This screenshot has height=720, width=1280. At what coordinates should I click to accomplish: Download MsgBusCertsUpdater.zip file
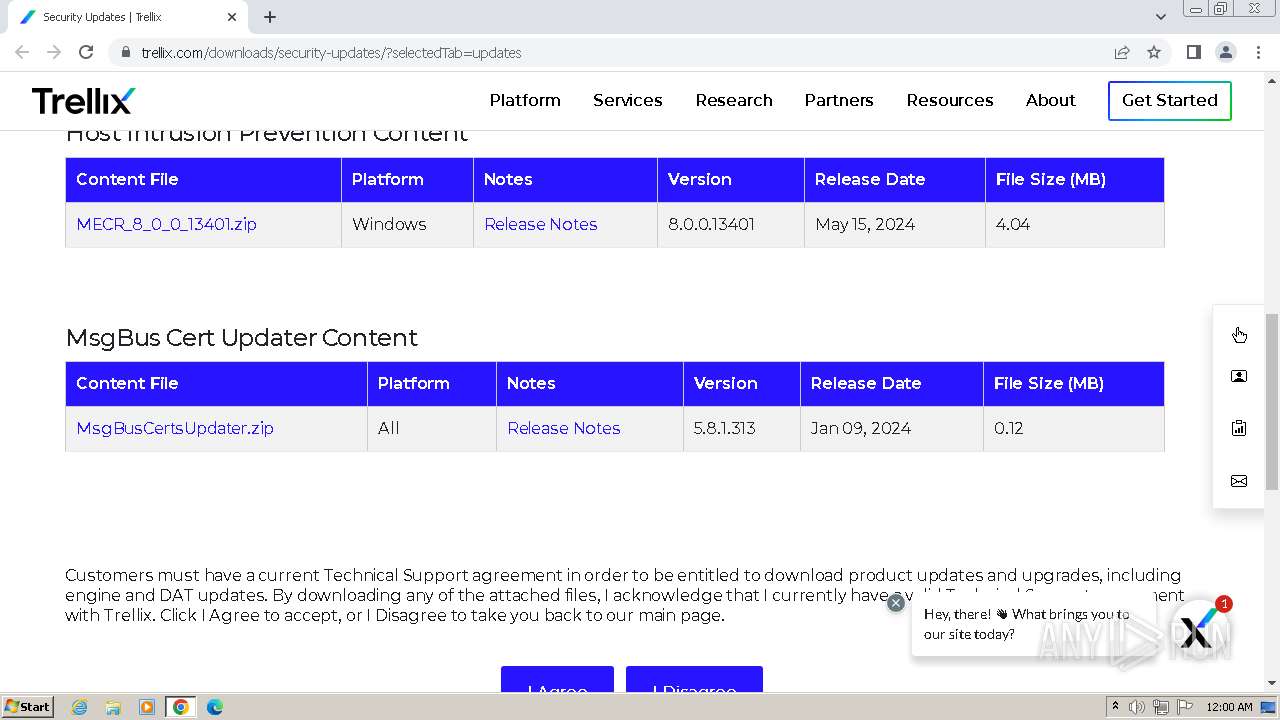coord(175,428)
